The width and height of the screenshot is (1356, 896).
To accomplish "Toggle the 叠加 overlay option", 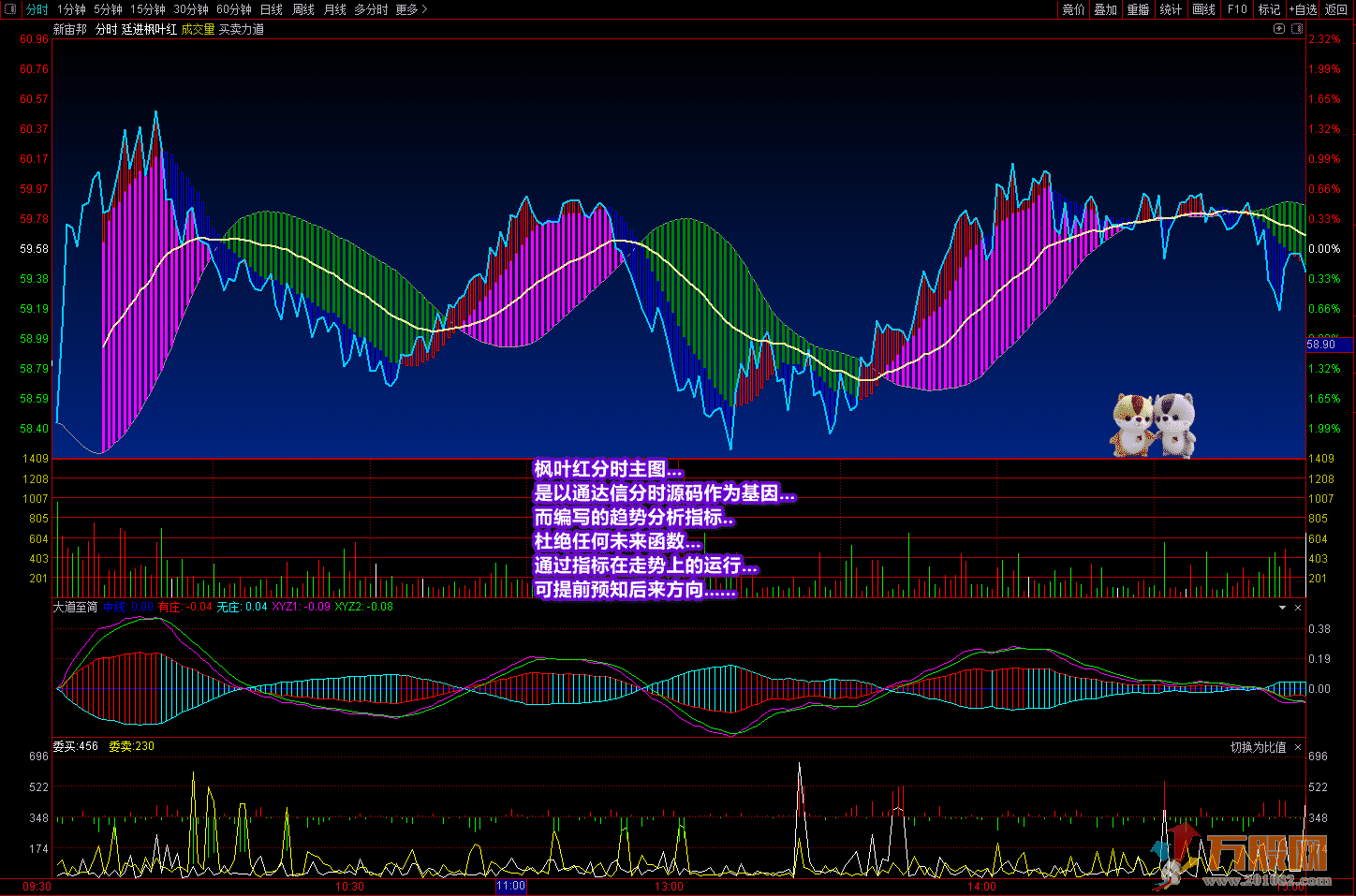I will coord(1105,9).
